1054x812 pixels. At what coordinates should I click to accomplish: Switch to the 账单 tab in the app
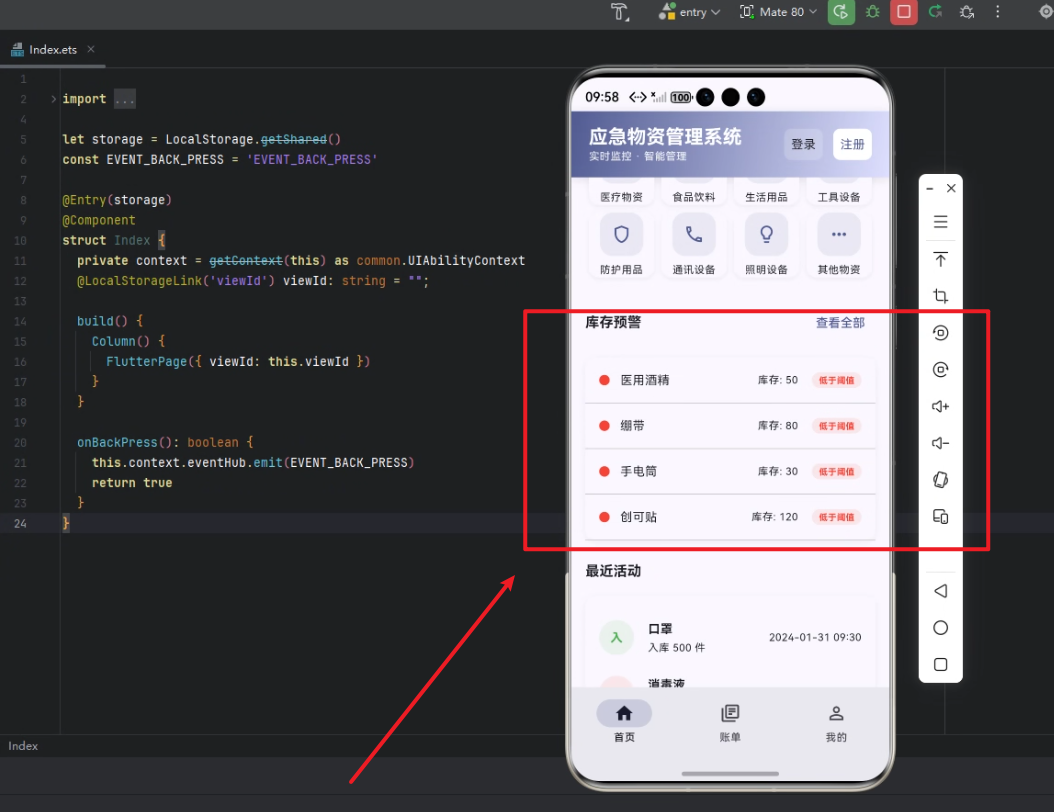tap(729, 722)
